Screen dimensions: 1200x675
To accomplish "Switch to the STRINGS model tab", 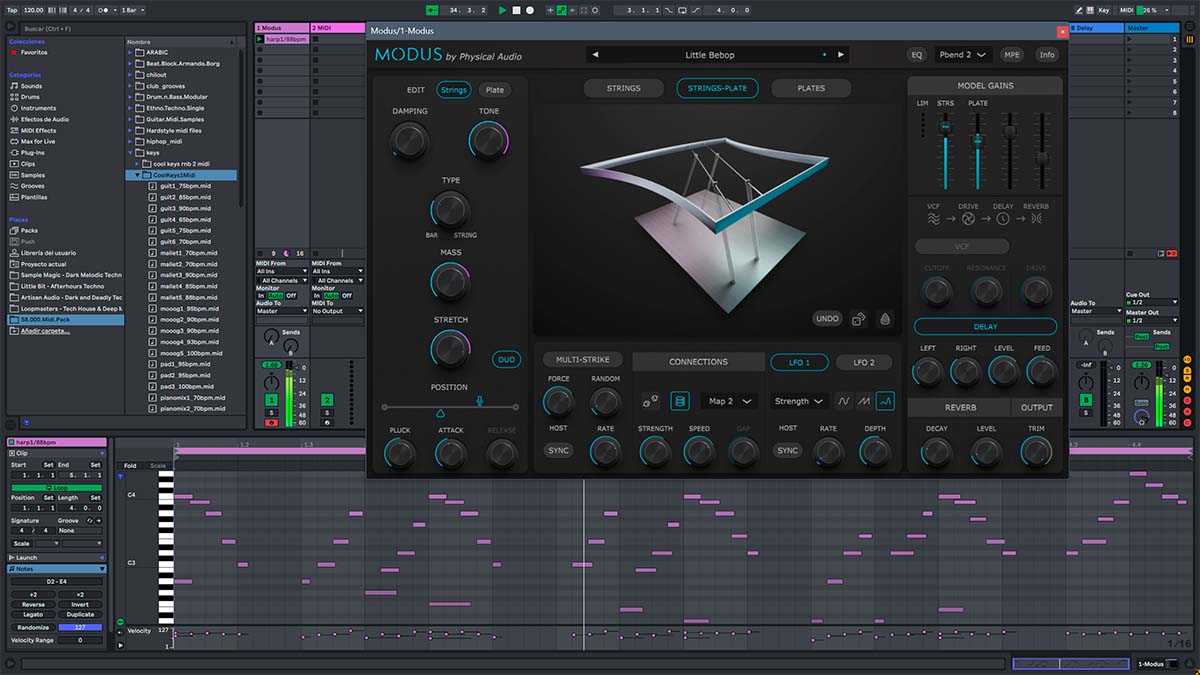I will (x=623, y=88).
